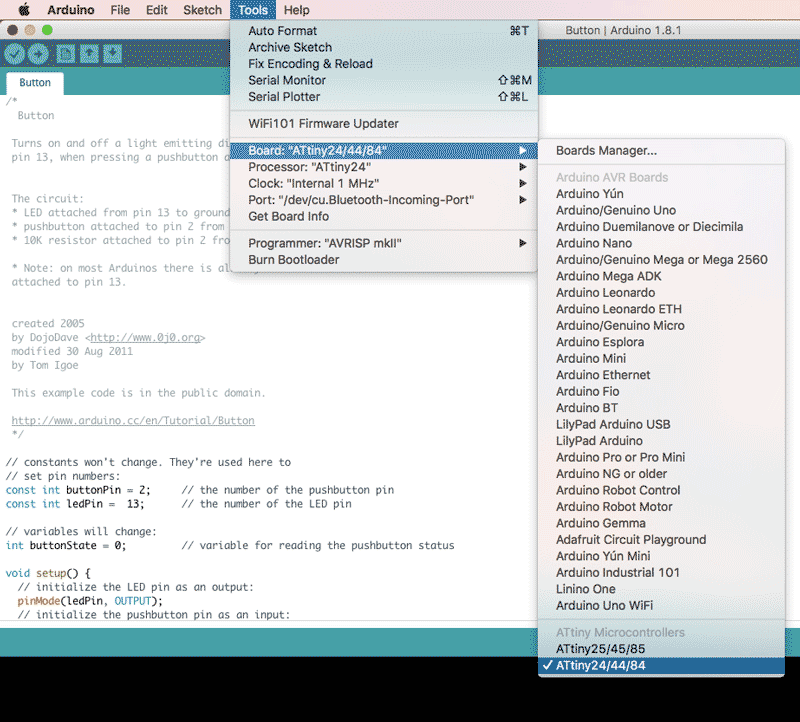Select the LilyPad Arduino board
The height and width of the screenshot is (722, 800).
pos(661,441)
